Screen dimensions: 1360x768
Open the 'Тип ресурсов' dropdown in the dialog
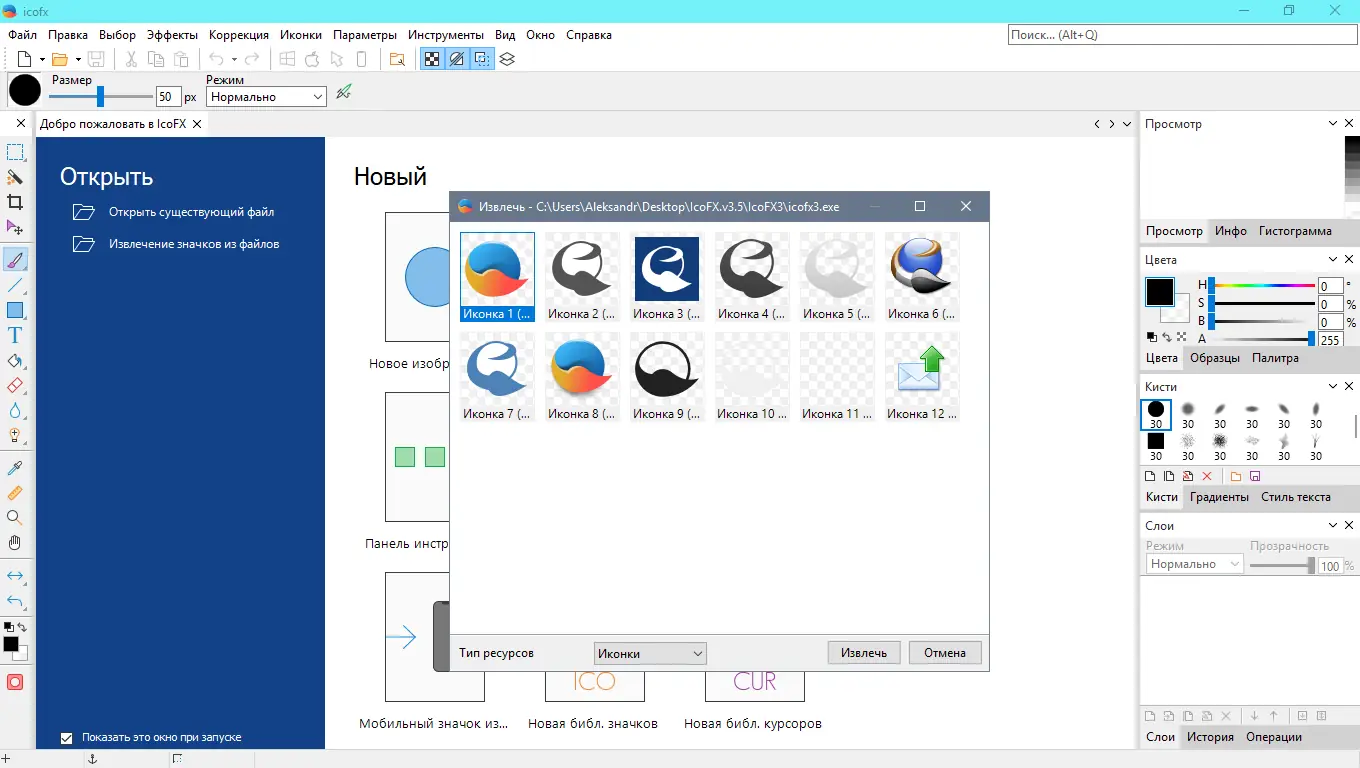click(649, 652)
